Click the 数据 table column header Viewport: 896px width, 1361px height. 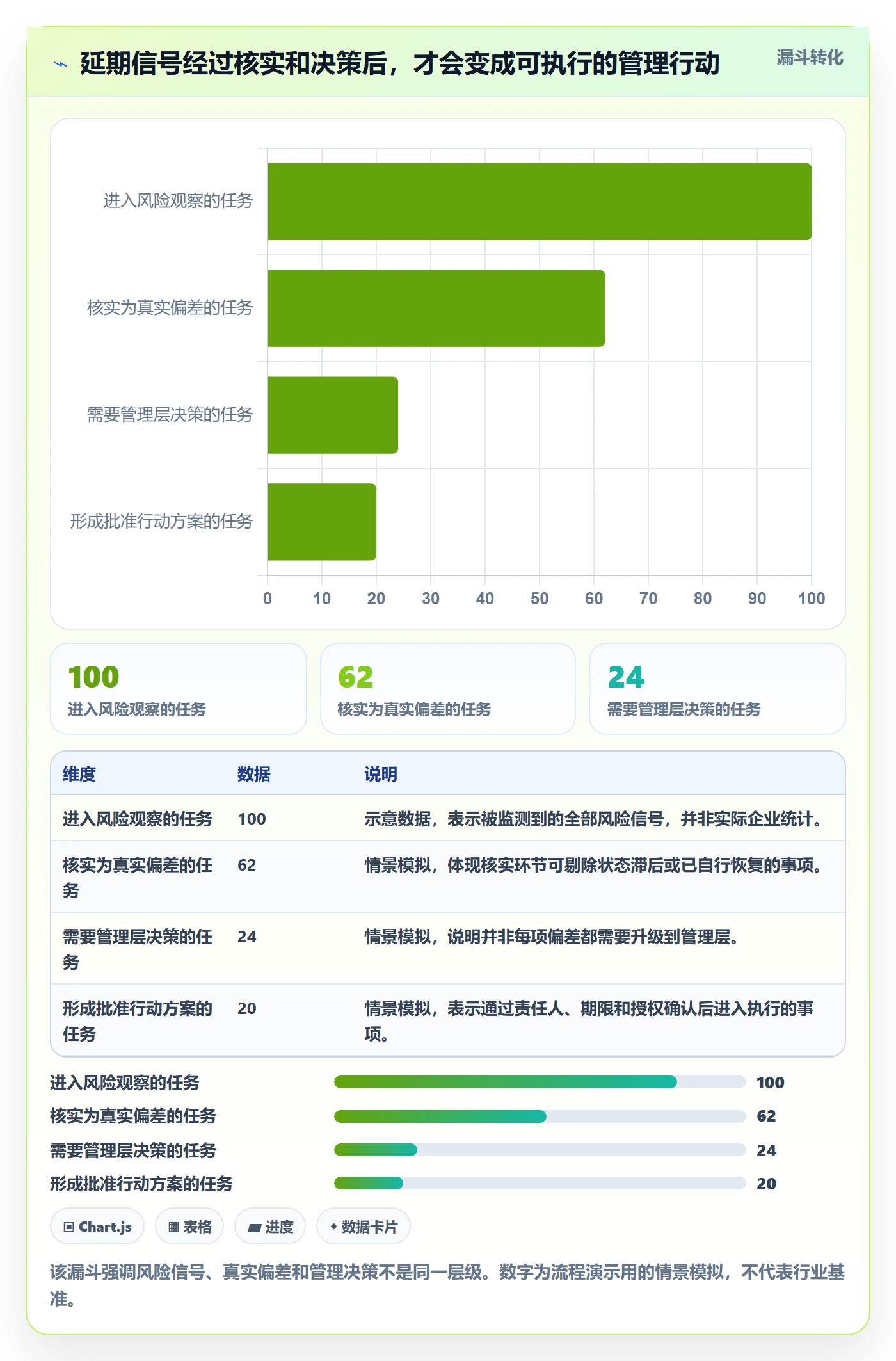click(254, 774)
